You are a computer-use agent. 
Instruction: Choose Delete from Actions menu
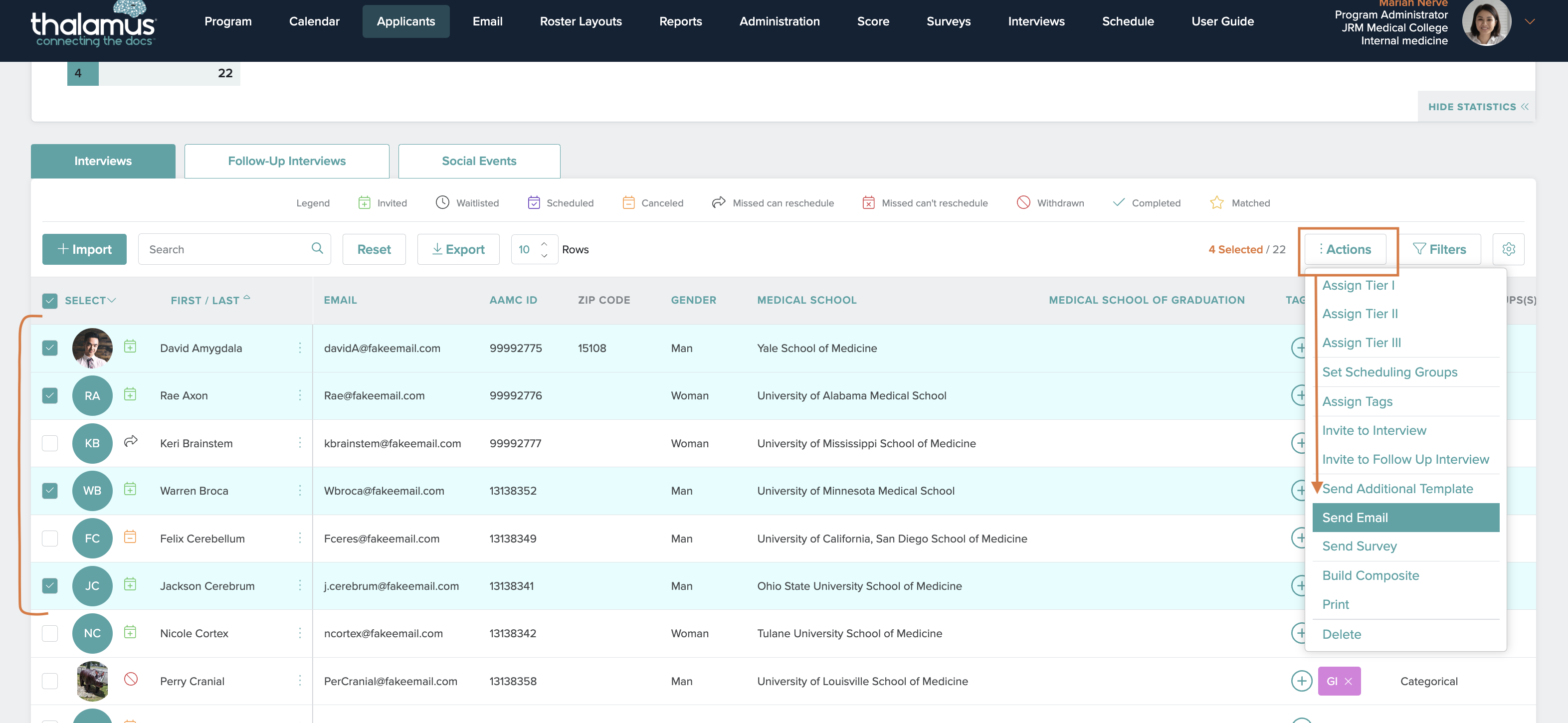[1342, 634]
